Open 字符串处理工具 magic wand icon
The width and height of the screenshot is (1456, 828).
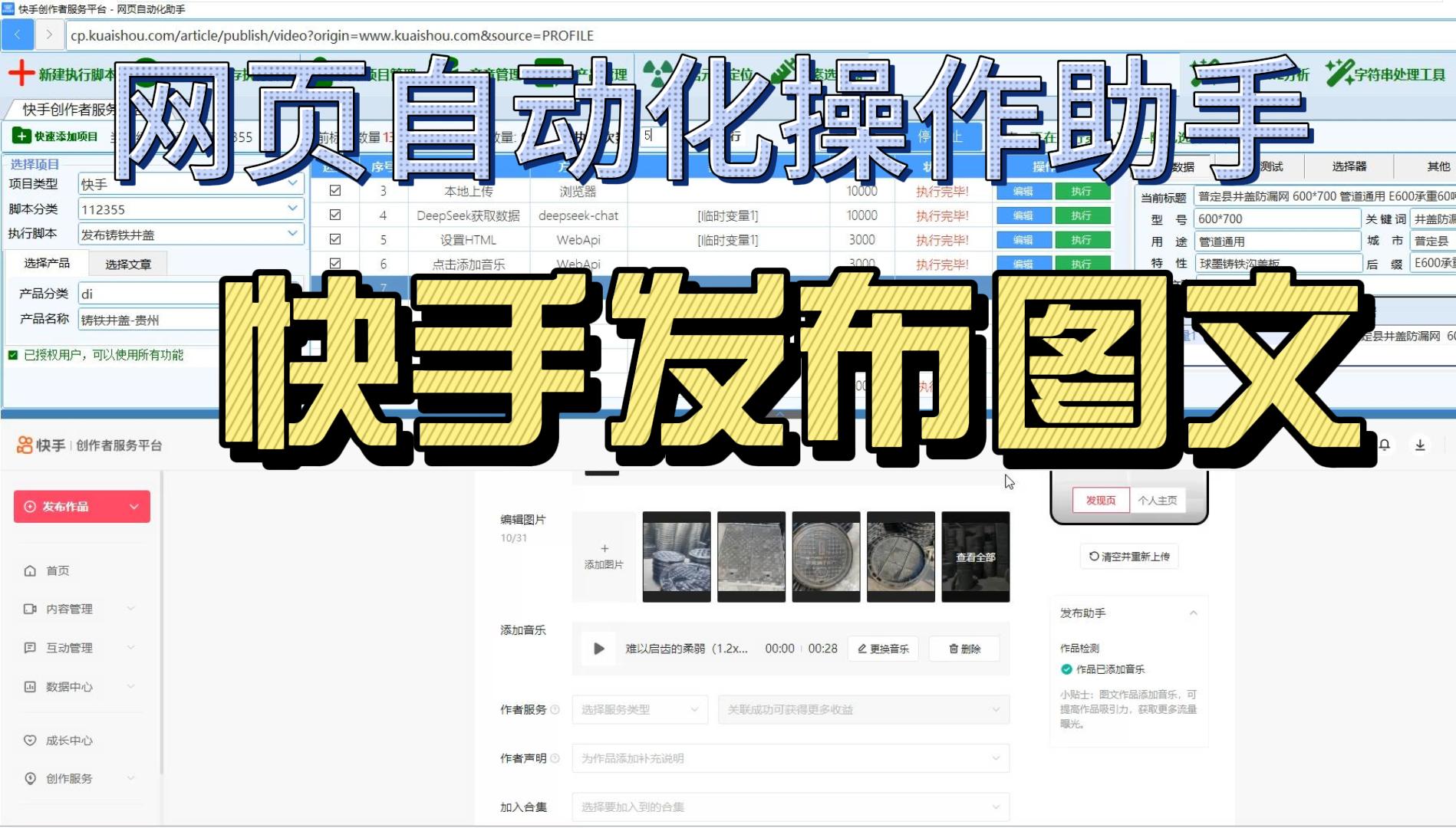[x=1338, y=71]
